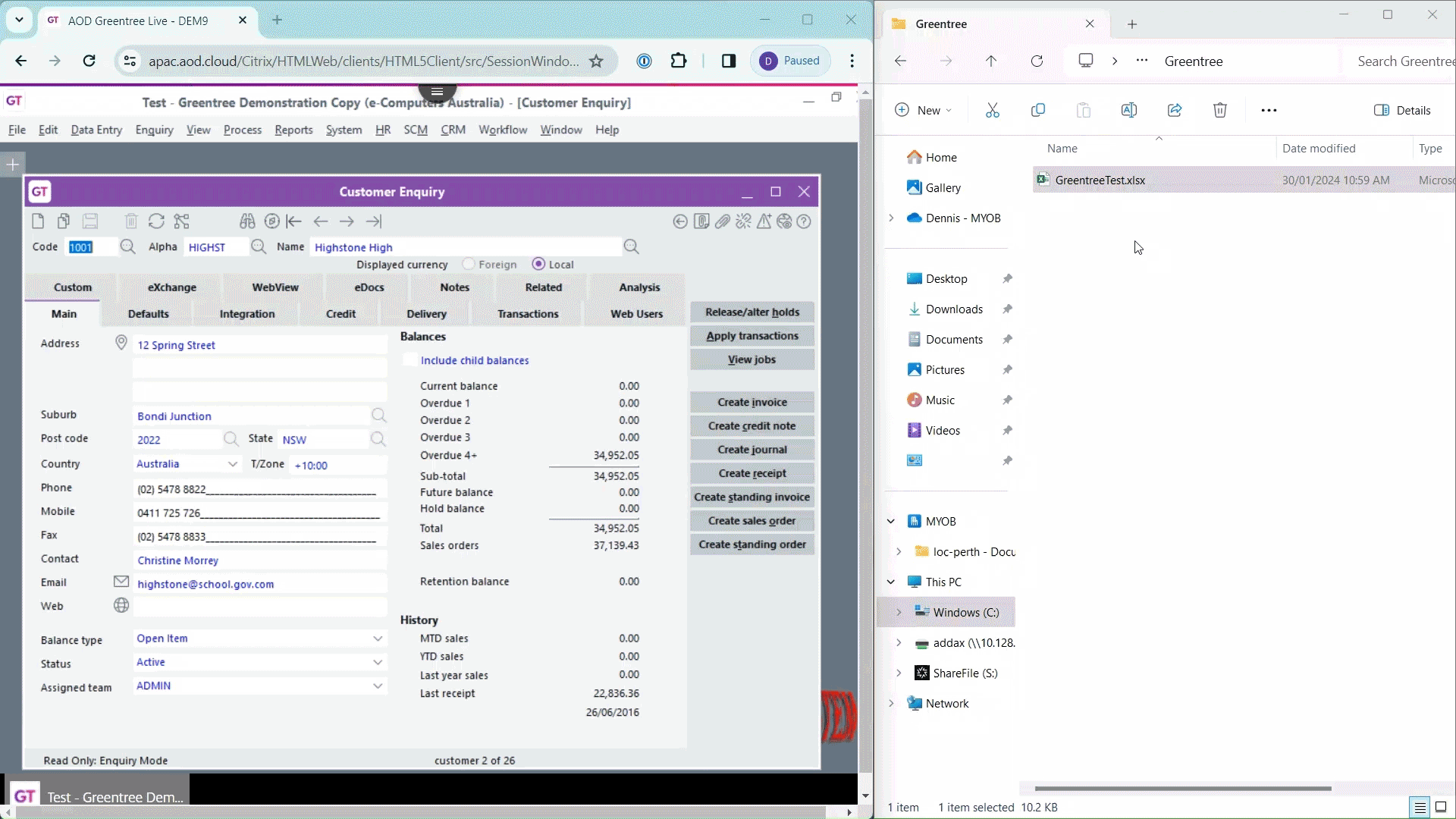
Task: Click the binoculars Find icon
Action: coord(247,221)
